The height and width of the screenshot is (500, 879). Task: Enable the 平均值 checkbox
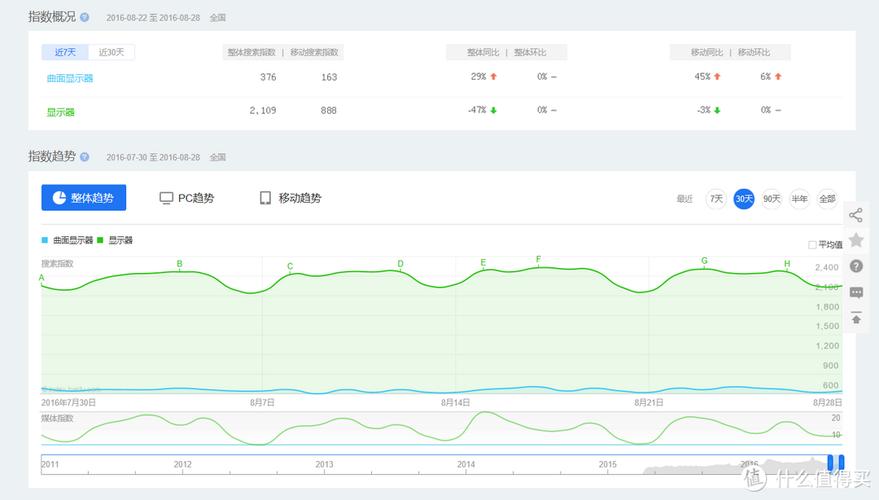point(812,244)
